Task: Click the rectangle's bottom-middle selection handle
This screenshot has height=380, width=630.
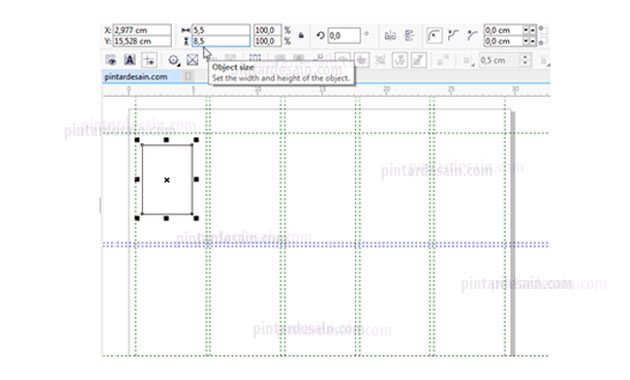Action: (166, 218)
